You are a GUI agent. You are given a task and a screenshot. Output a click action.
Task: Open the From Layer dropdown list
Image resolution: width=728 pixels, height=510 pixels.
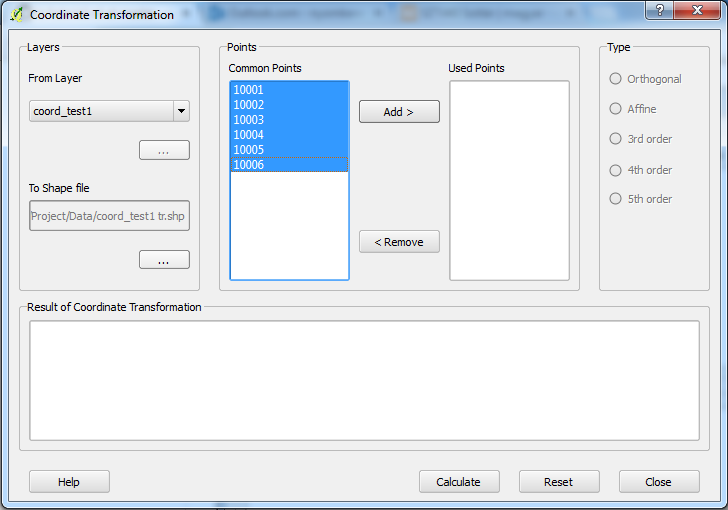pyautogui.click(x=181, y=111)
